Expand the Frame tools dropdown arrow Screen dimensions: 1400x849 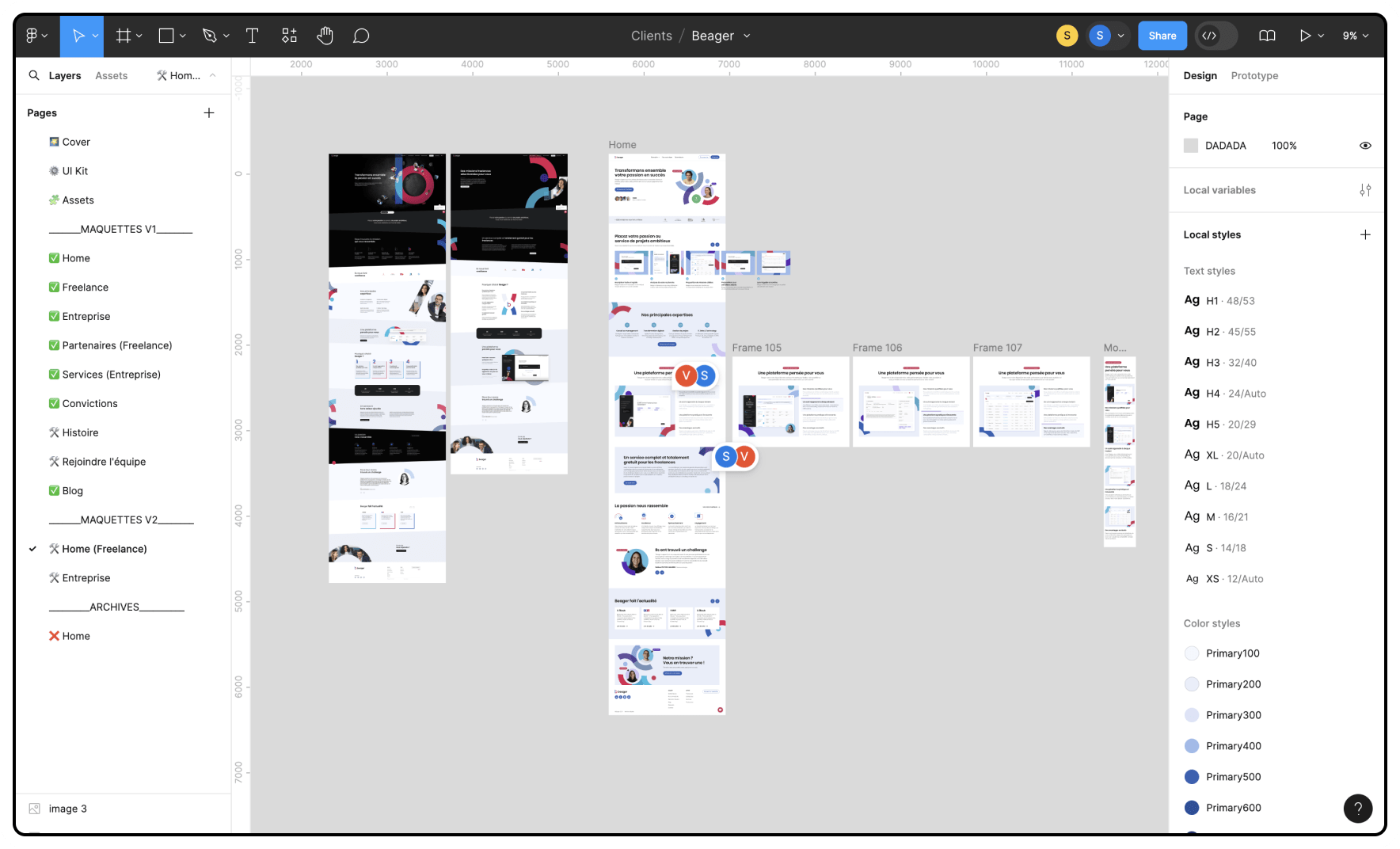point(139,36)
